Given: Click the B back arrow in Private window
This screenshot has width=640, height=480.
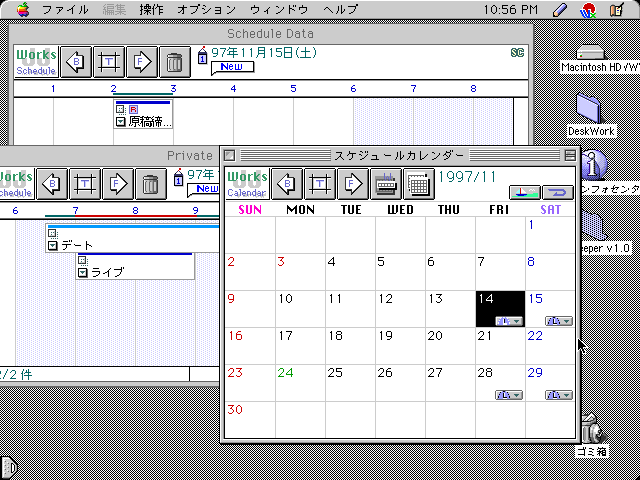Looking at the screenshot, I should (x=52, y=184).
